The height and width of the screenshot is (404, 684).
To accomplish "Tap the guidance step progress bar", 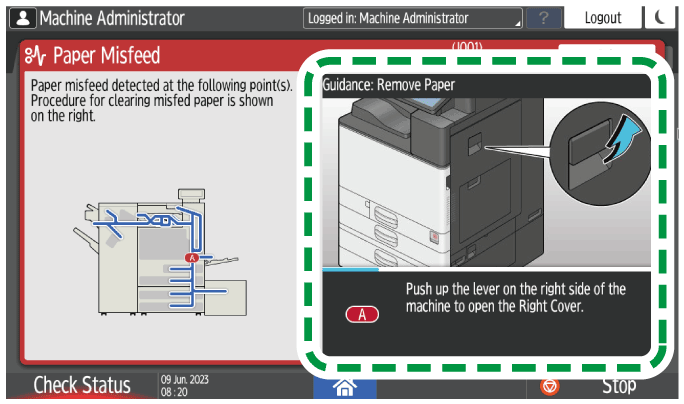I will 486,269.
